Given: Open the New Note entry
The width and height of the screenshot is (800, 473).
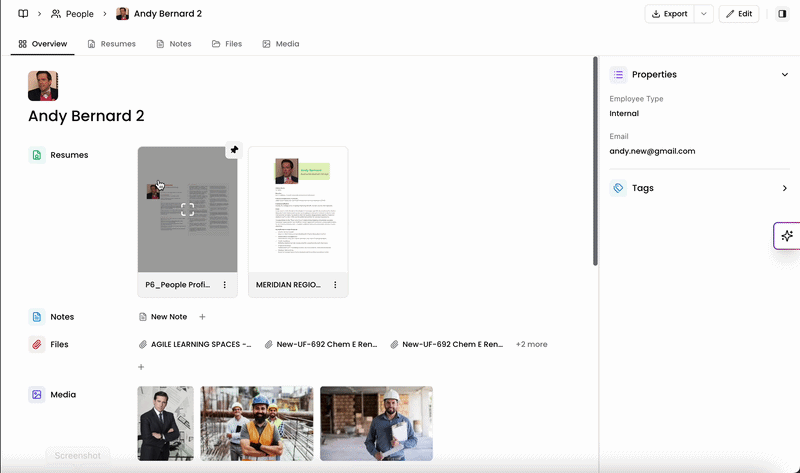Looking at the screenshot, I should pos(163,317).
